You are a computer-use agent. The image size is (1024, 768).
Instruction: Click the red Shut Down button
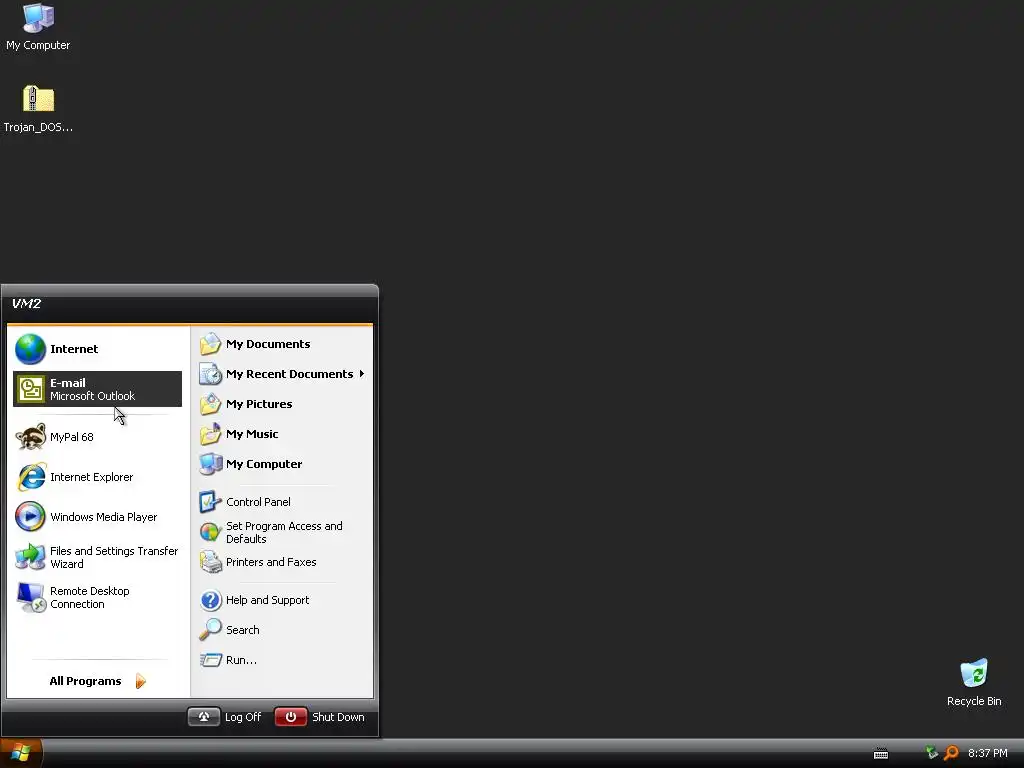click(x=291, y=717)
